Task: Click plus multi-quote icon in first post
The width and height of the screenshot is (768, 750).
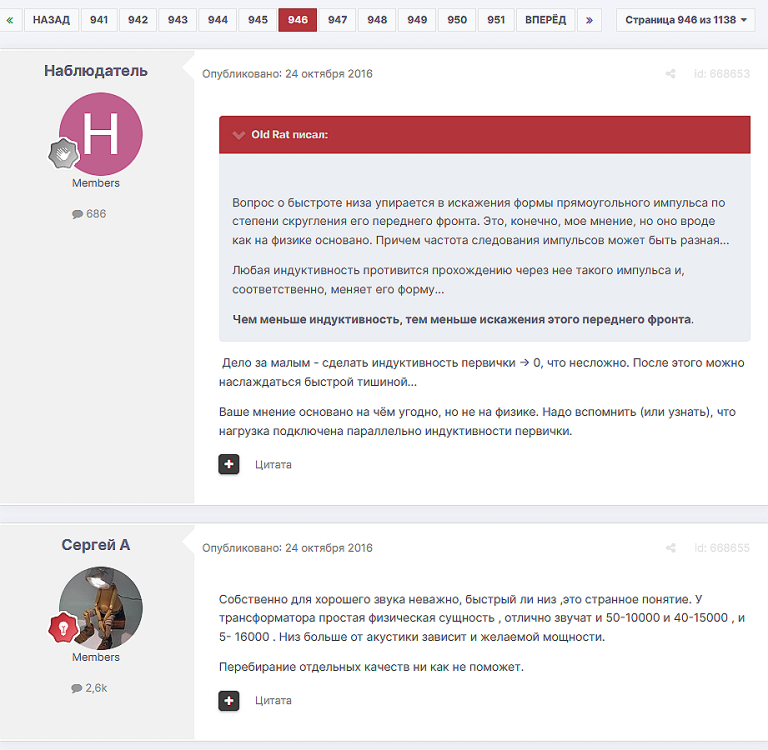Action: pyautogui.click(x=229, y=464)
